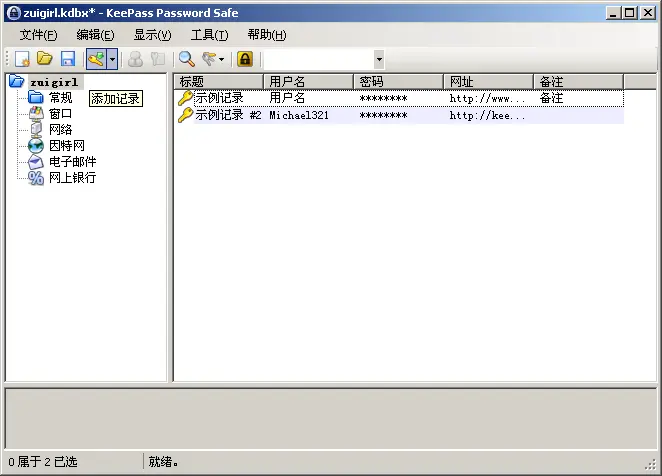Sort by the 网址 column header
Screen dimensions: 662x476
pyautogui.click(x=489, y=82)
